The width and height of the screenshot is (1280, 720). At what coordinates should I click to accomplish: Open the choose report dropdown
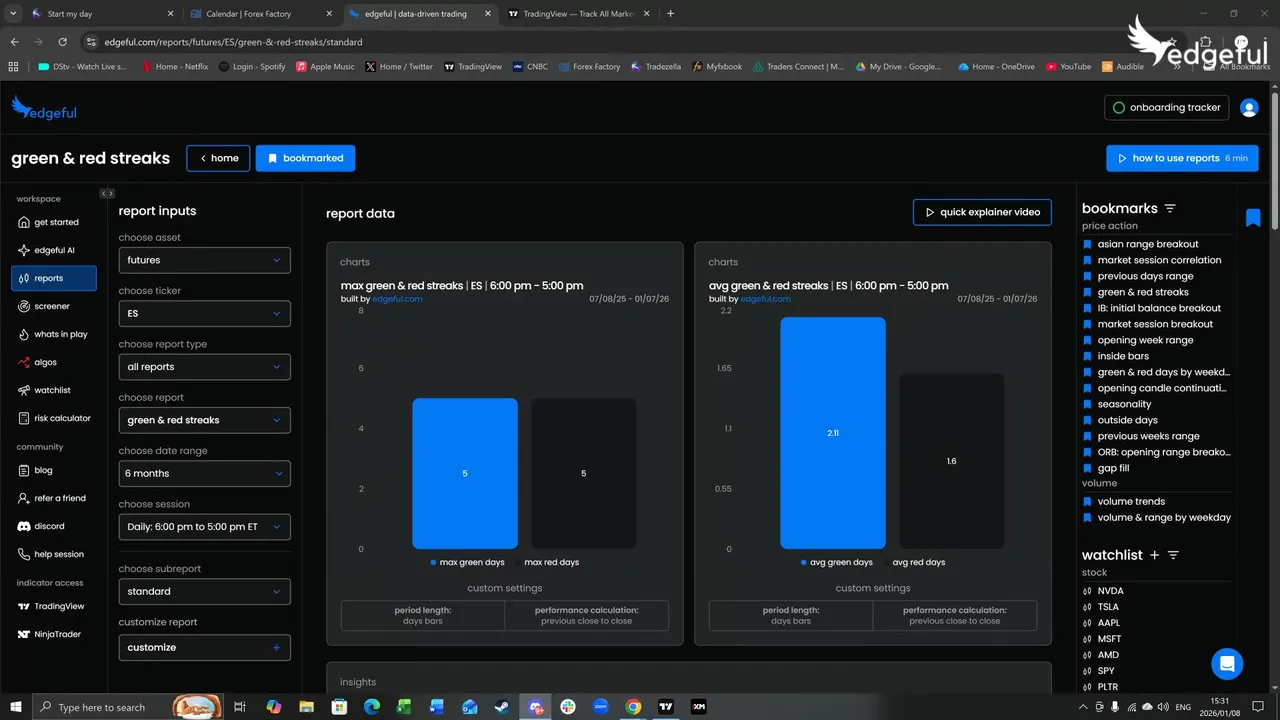pyautogui.click(x=204, y=420)
